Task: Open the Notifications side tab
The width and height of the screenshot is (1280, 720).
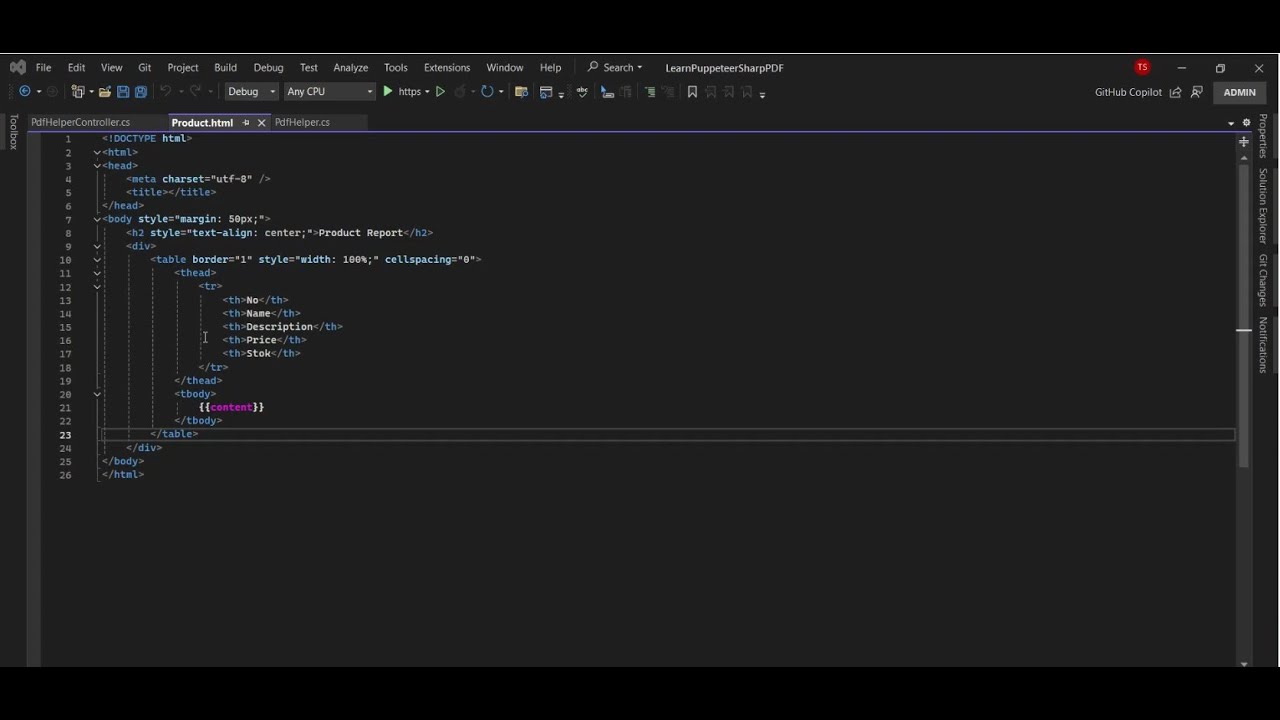Action: pyautogui.click(x=1263, y=345)
